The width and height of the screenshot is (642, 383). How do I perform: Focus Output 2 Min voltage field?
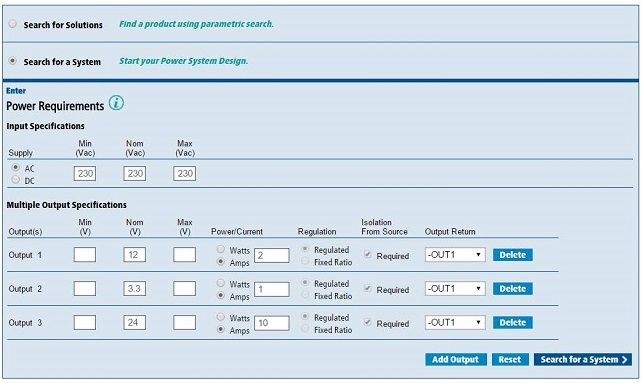click(x=85, y=289)
